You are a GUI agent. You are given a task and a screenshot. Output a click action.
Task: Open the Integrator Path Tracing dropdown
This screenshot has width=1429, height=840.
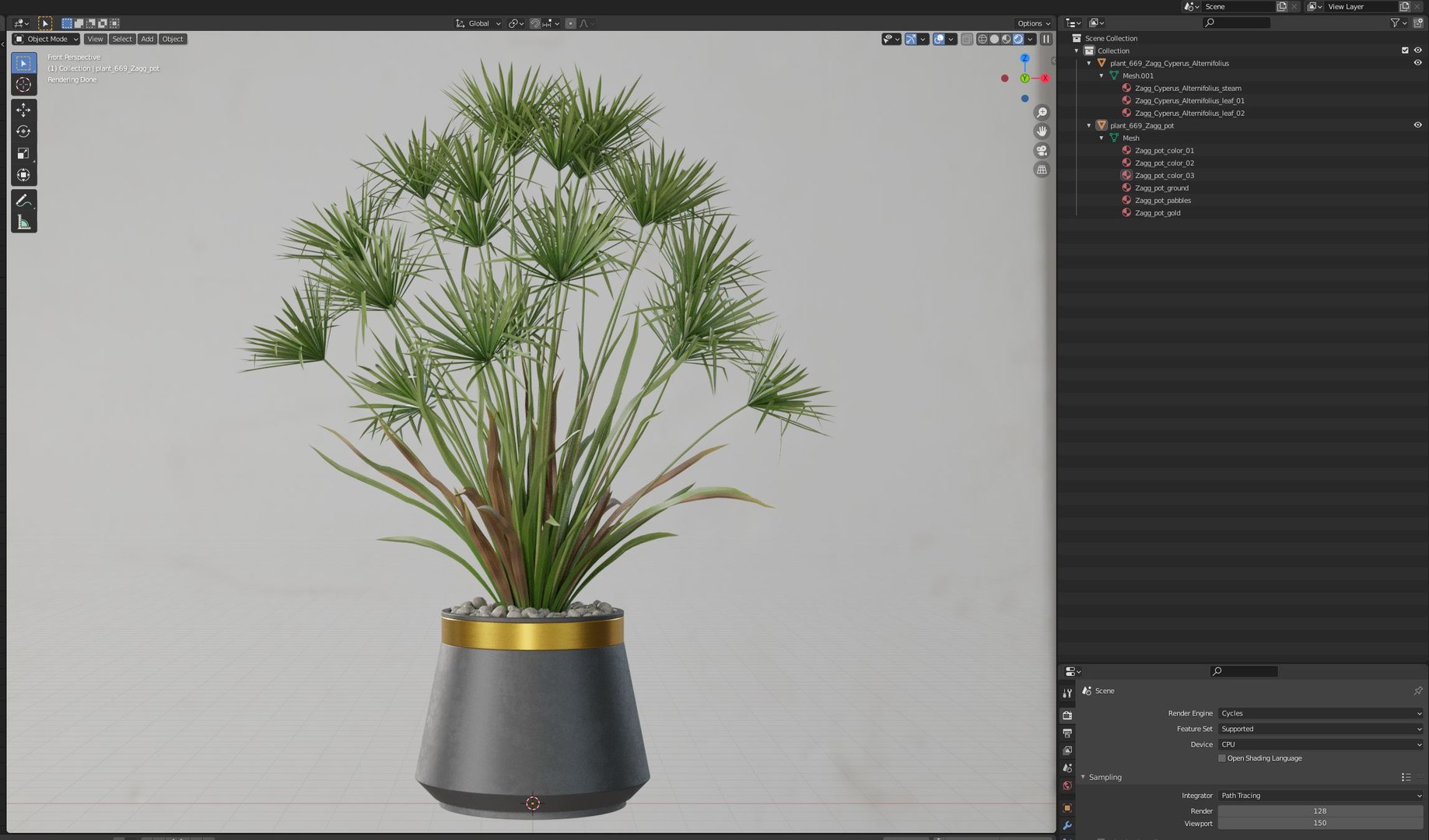(x=1321, y=796)
